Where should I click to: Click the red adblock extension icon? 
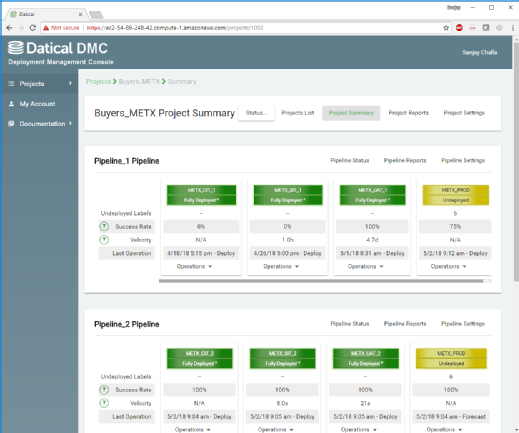pyautogui.click(x=459, y=28)
